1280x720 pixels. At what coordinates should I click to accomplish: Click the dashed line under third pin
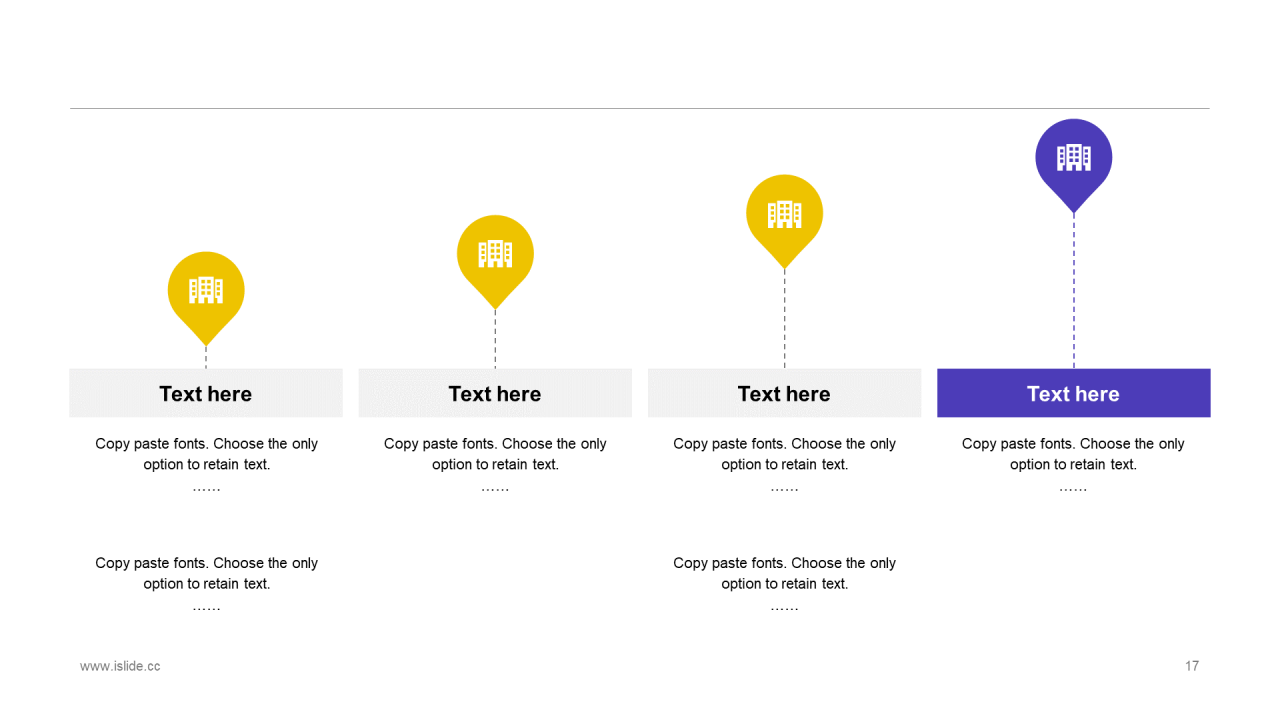pos(784,319)
